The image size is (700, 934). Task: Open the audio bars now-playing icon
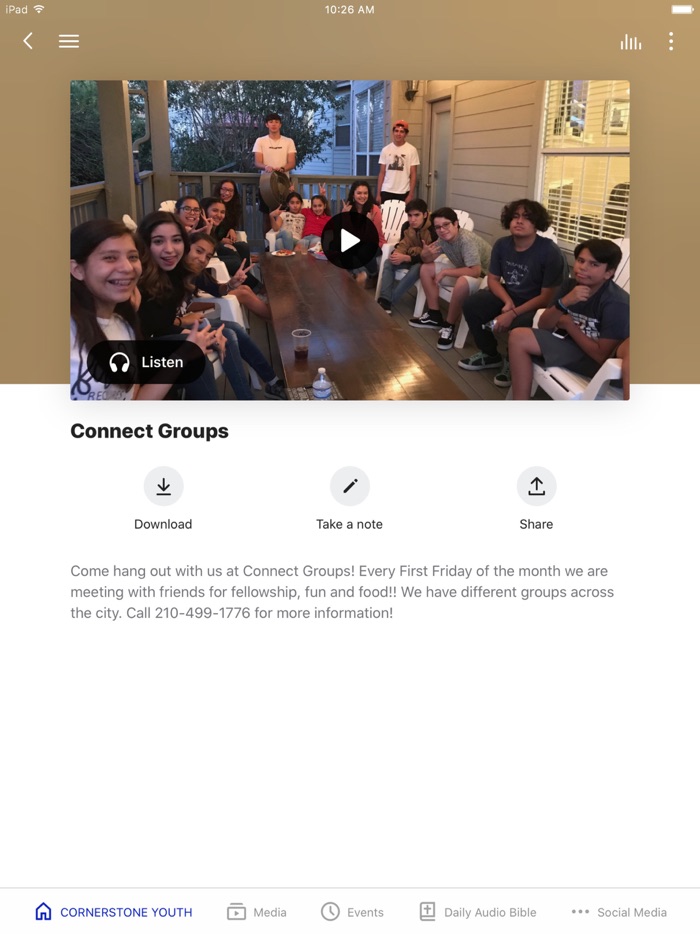[631, 42]
